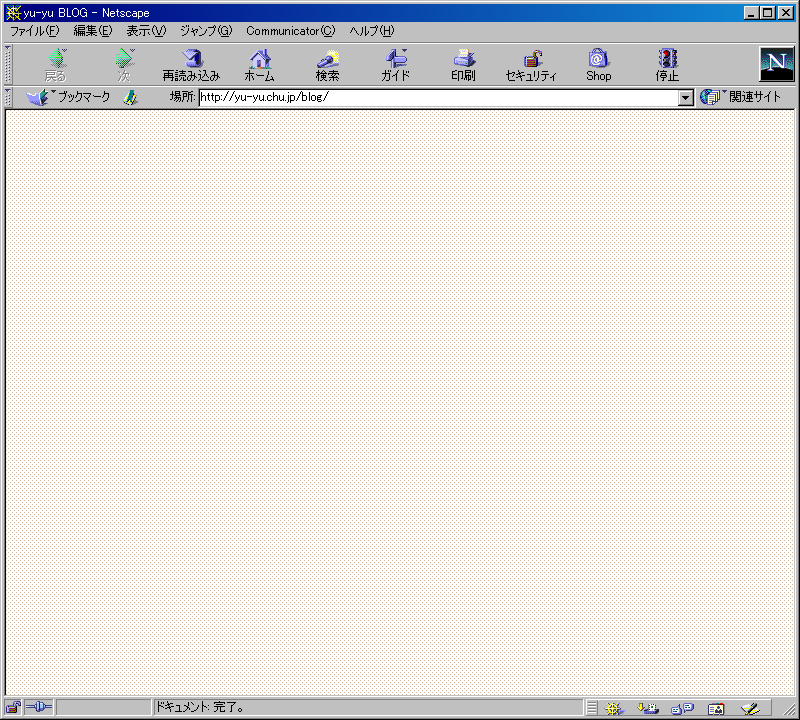Reload the page with 再読み込み

191,65
